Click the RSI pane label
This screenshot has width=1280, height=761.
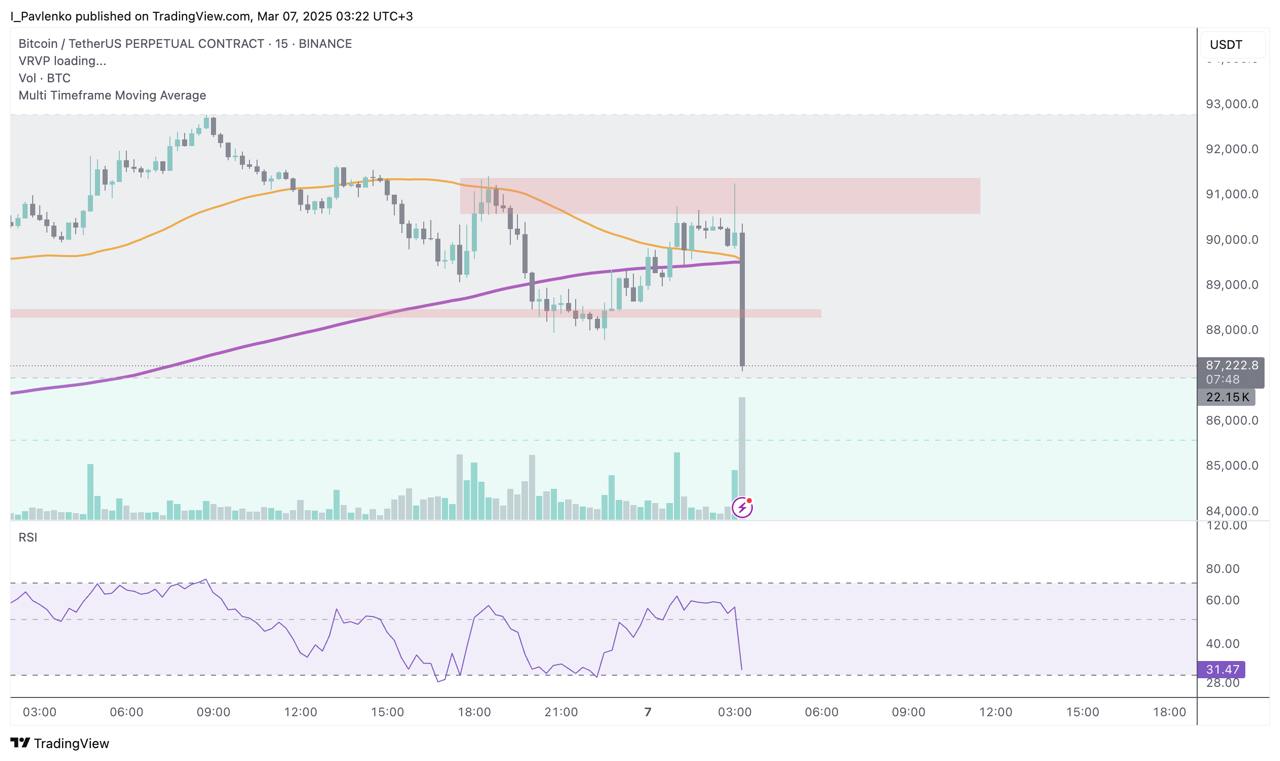click(28, 537)
